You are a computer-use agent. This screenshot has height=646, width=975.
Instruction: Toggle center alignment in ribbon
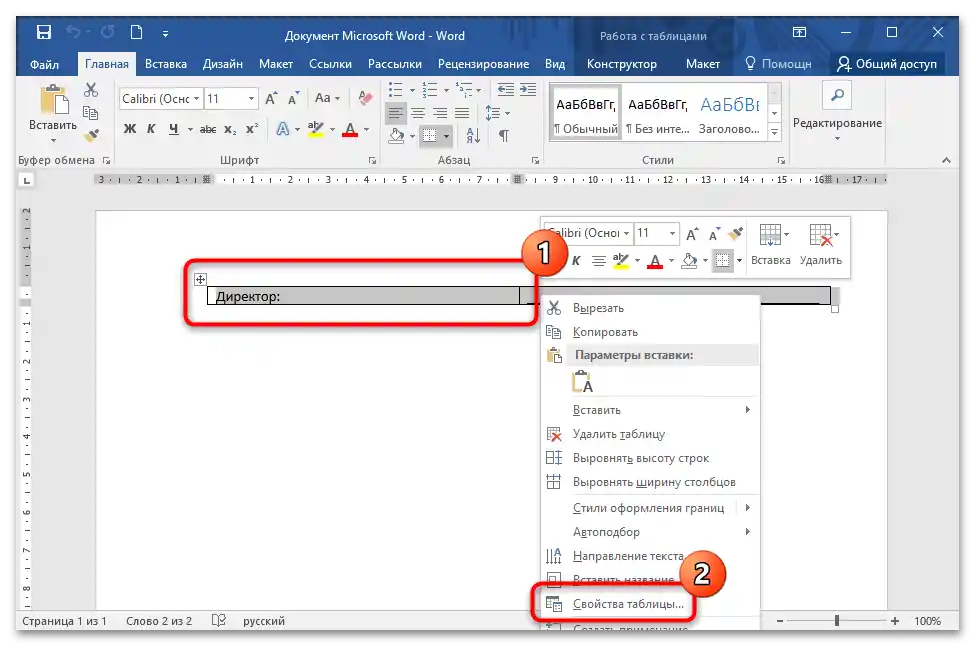coord(418,113)
